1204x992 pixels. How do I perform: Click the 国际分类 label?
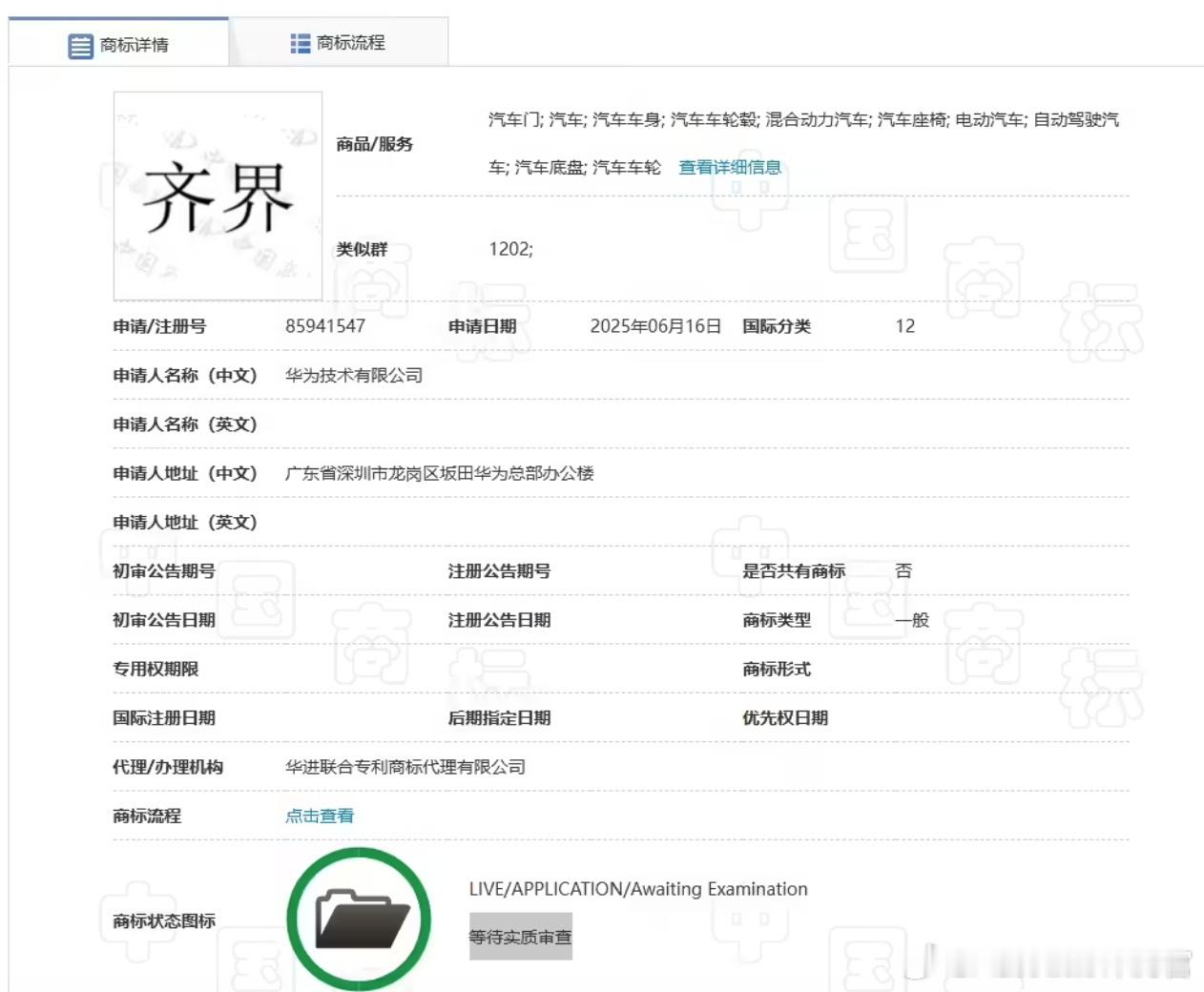777,326
